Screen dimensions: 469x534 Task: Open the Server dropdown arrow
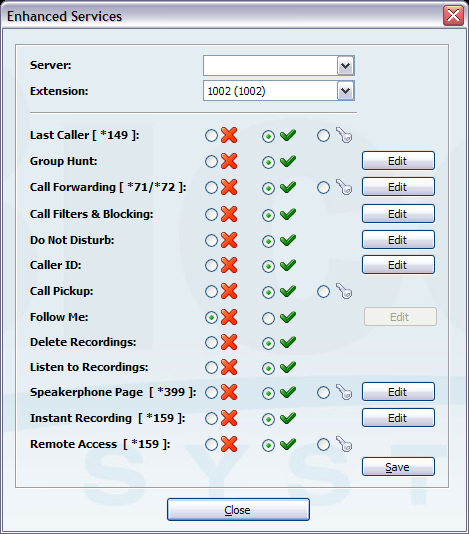click(346, 65)
